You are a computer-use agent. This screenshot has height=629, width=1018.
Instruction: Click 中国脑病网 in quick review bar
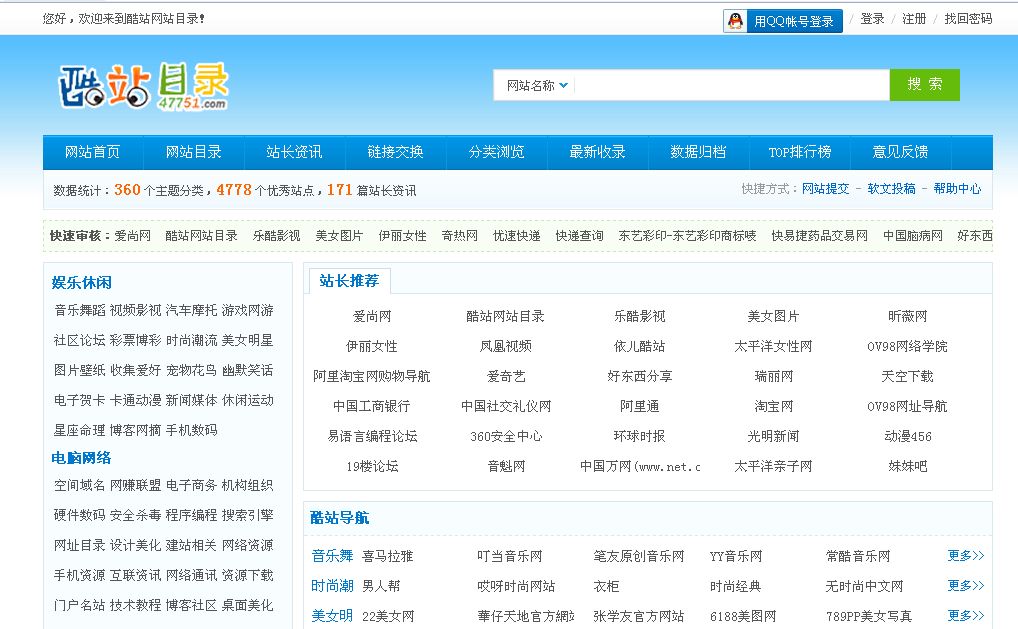[x=913, y=236]
